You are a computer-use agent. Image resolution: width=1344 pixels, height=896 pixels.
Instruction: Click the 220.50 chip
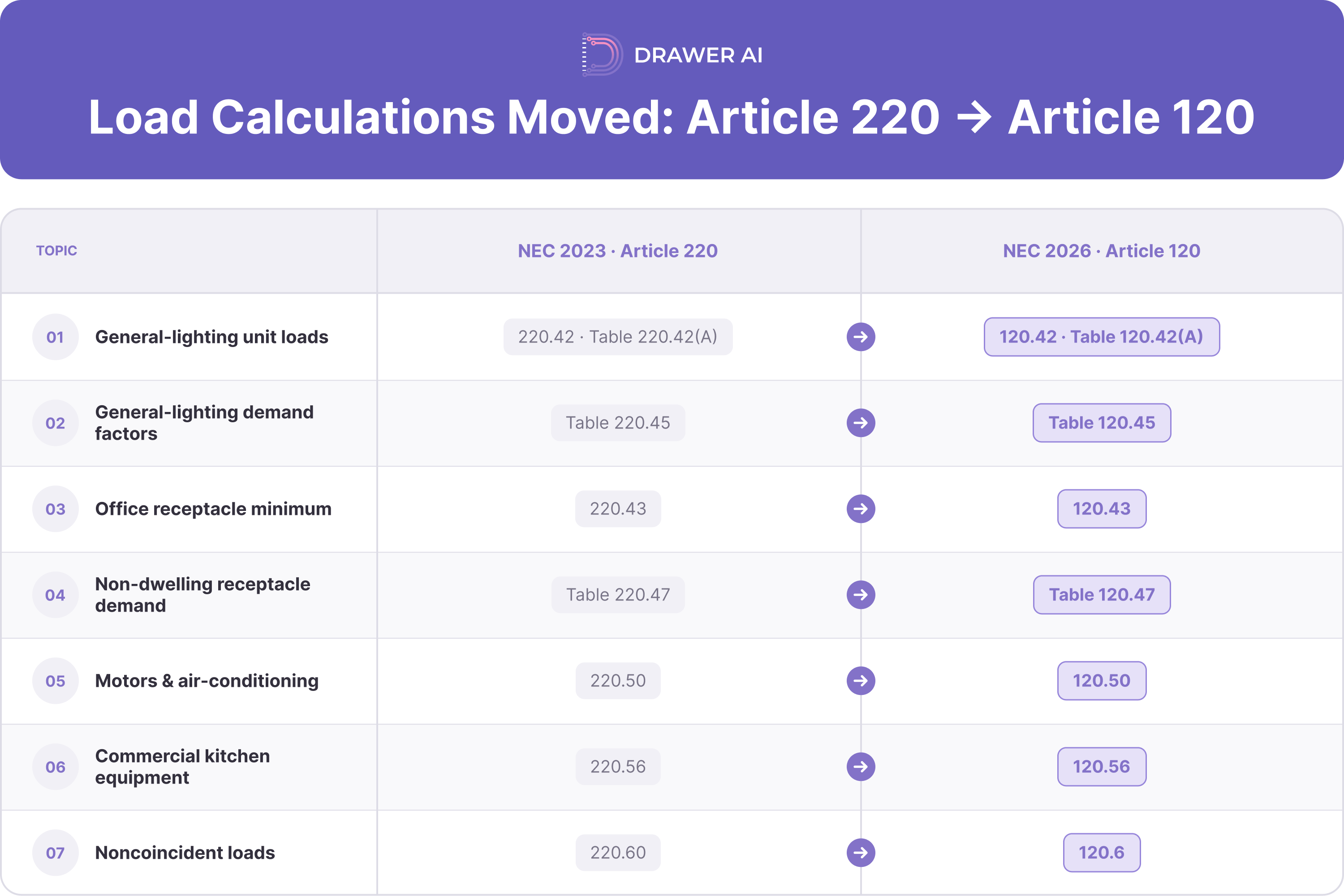[x=618, y=681]
